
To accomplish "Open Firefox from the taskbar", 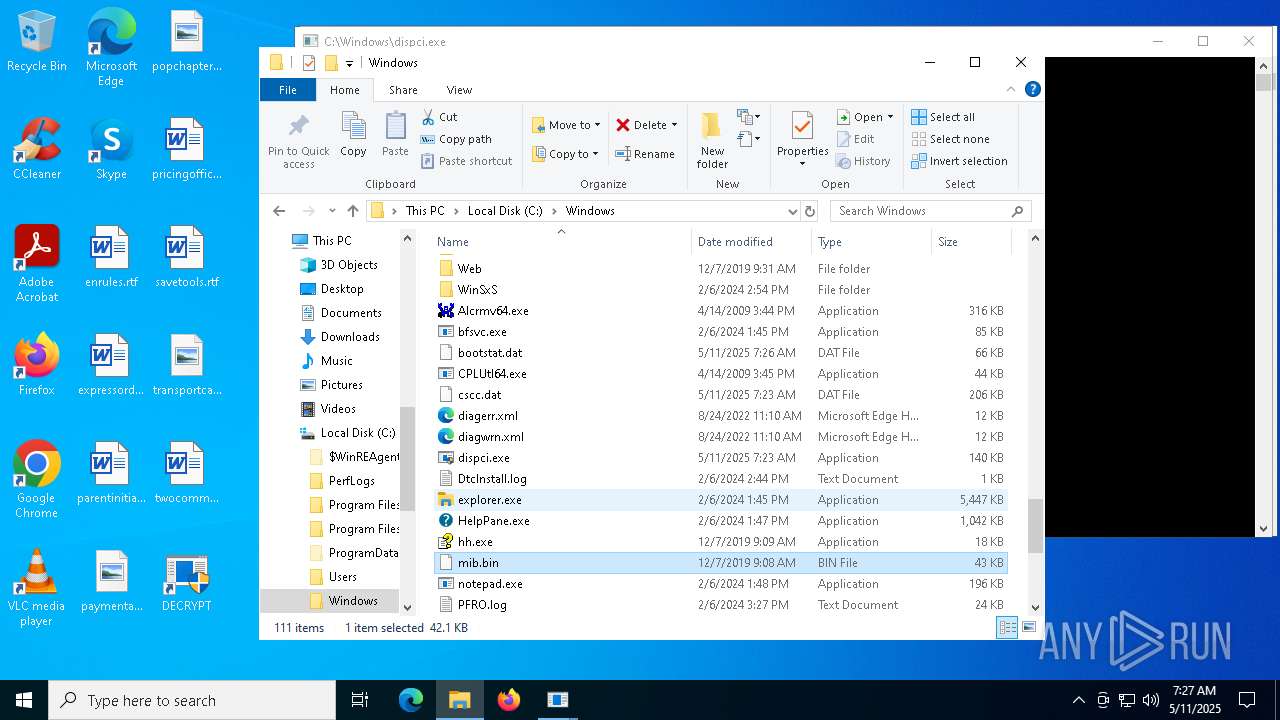I will [x=509, y=700].
